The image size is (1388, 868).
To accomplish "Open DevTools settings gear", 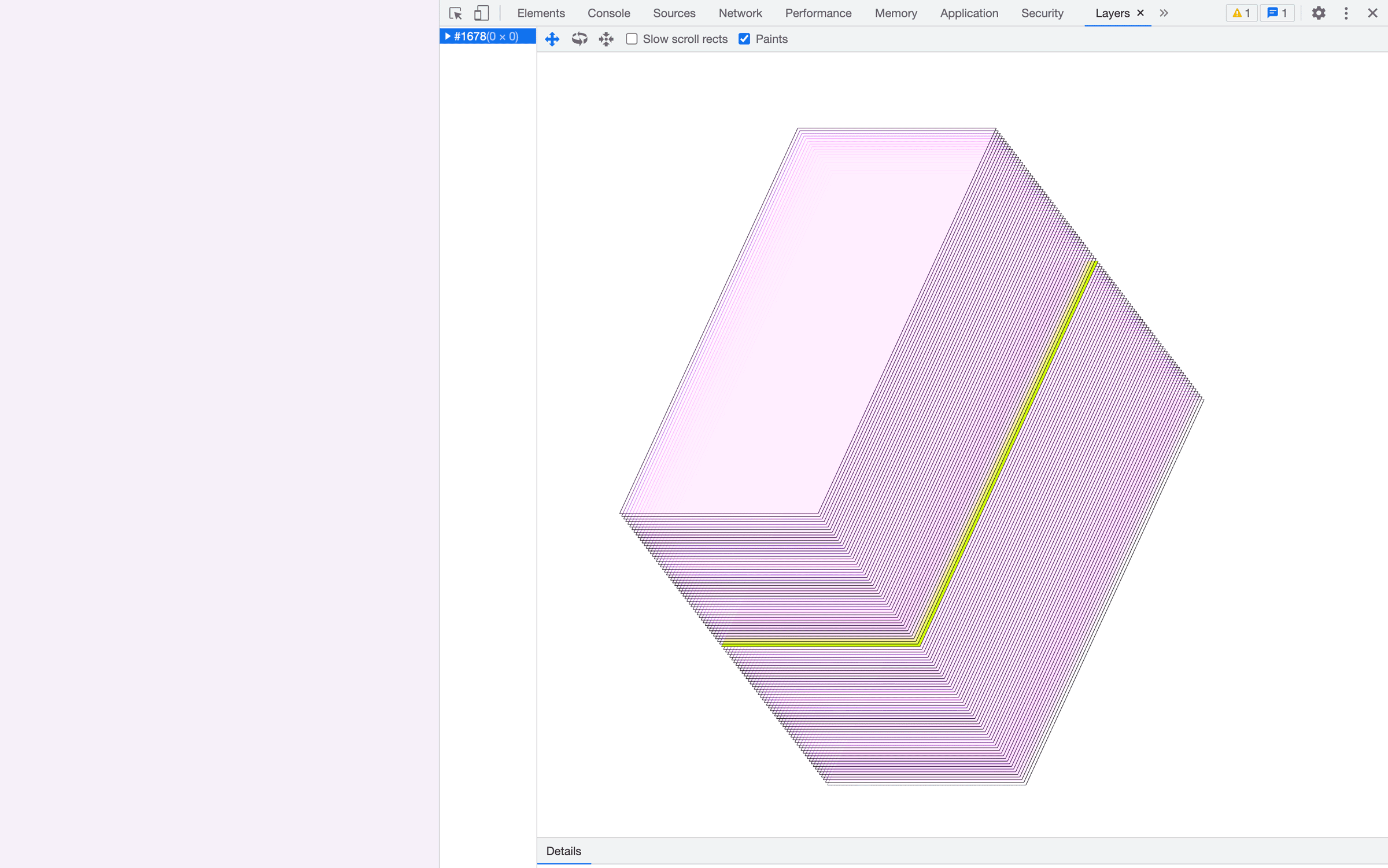I will pyautogui.click(x=1318, y=13).
